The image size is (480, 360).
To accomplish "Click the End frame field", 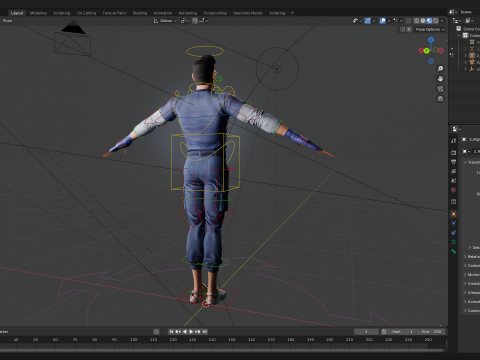I will click(431, 332).
